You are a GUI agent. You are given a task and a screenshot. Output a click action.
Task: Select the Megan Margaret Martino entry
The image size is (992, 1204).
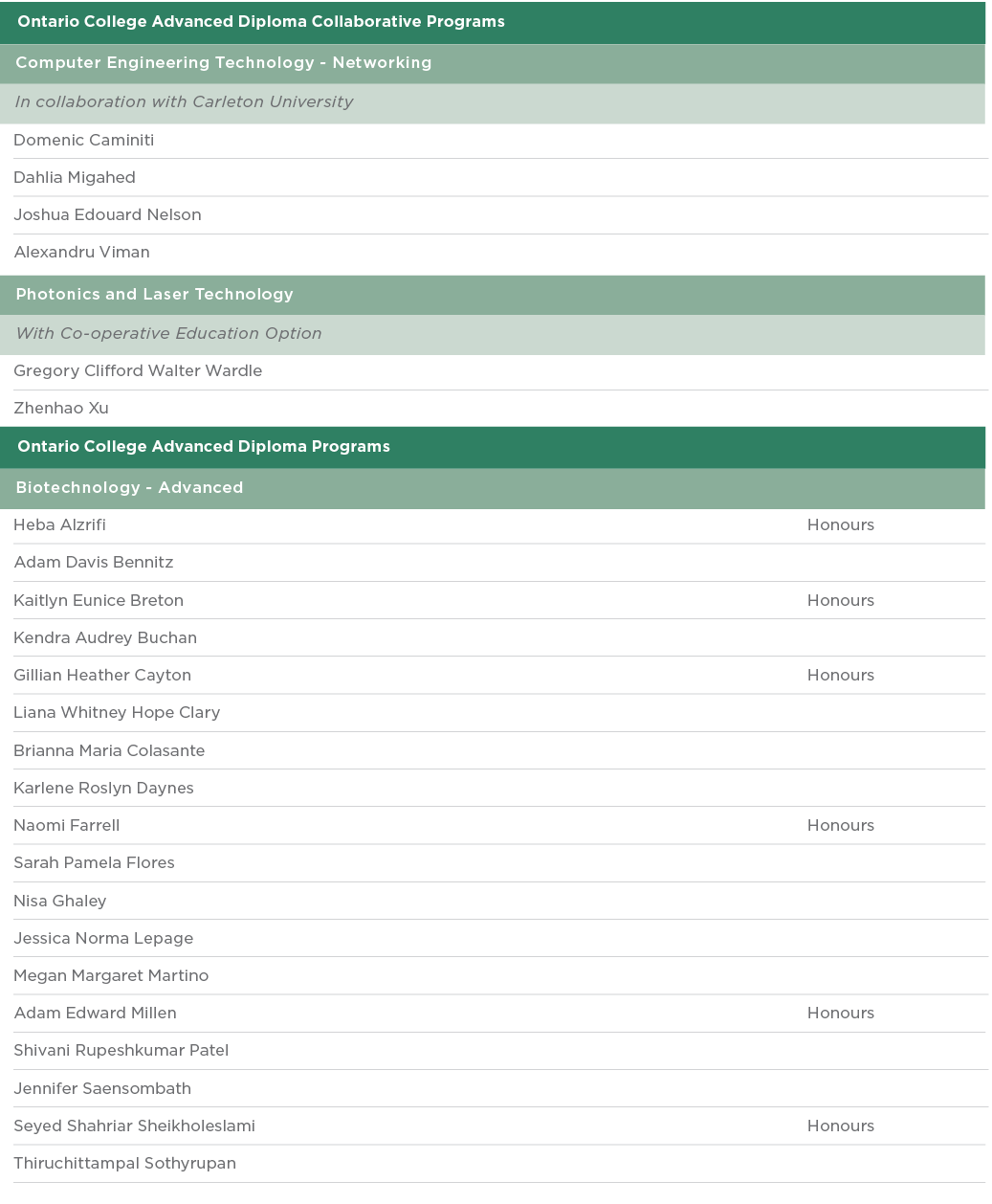click(111, 976)
